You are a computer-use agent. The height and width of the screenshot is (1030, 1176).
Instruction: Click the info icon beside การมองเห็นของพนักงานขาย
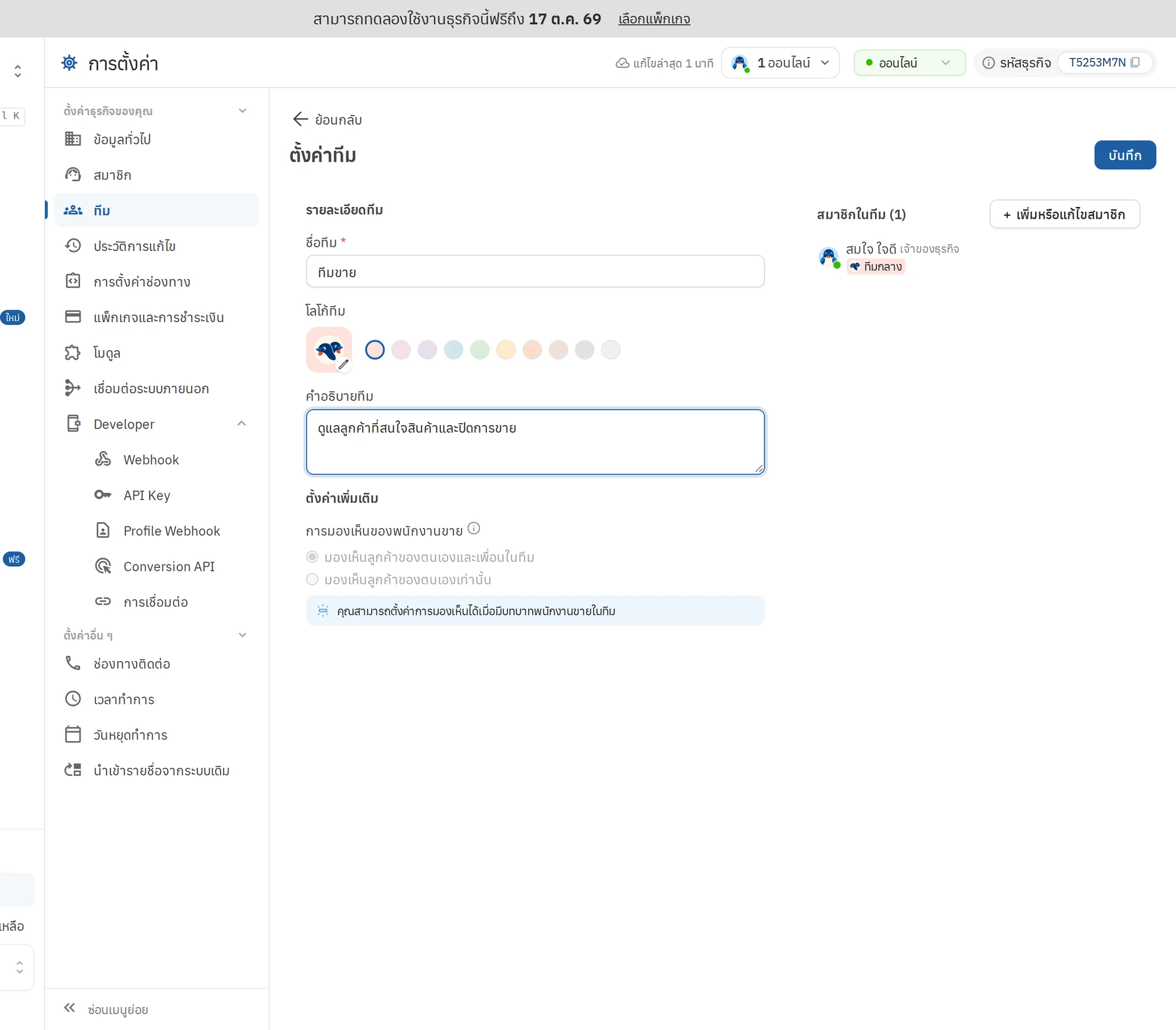click(474, 529)
